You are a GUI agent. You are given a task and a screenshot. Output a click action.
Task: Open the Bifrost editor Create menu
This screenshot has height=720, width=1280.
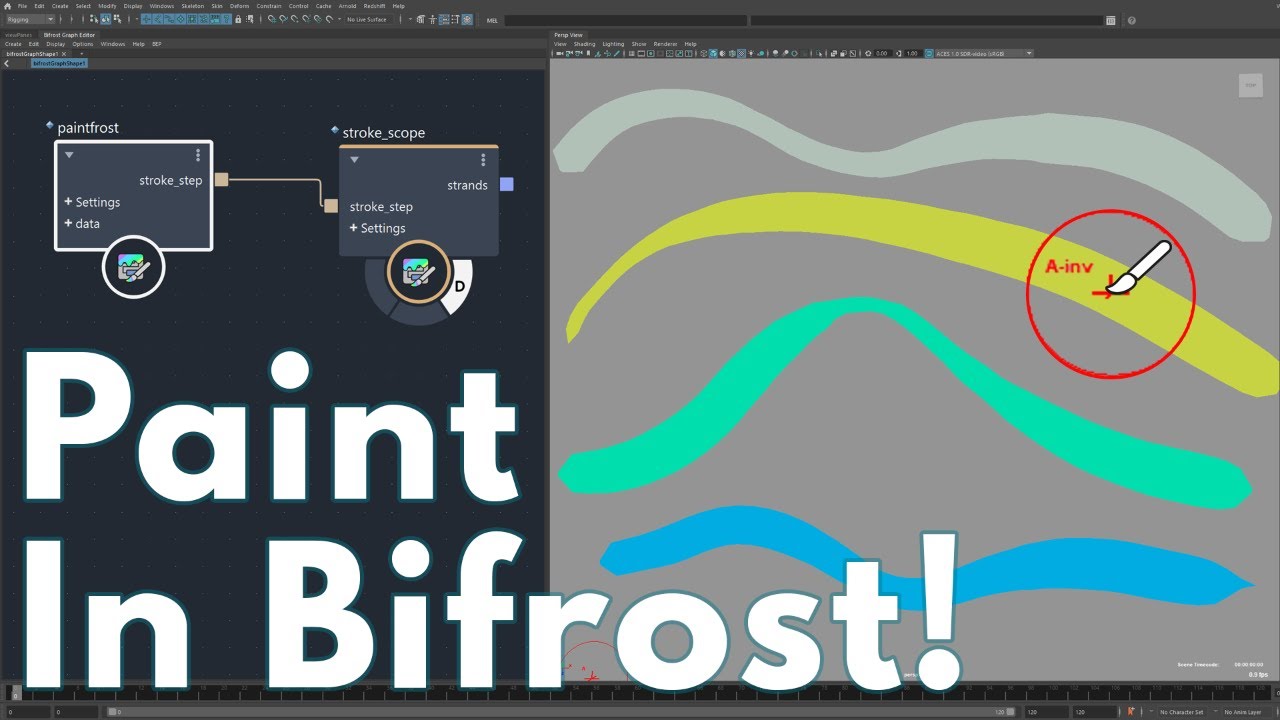(13, 44)
